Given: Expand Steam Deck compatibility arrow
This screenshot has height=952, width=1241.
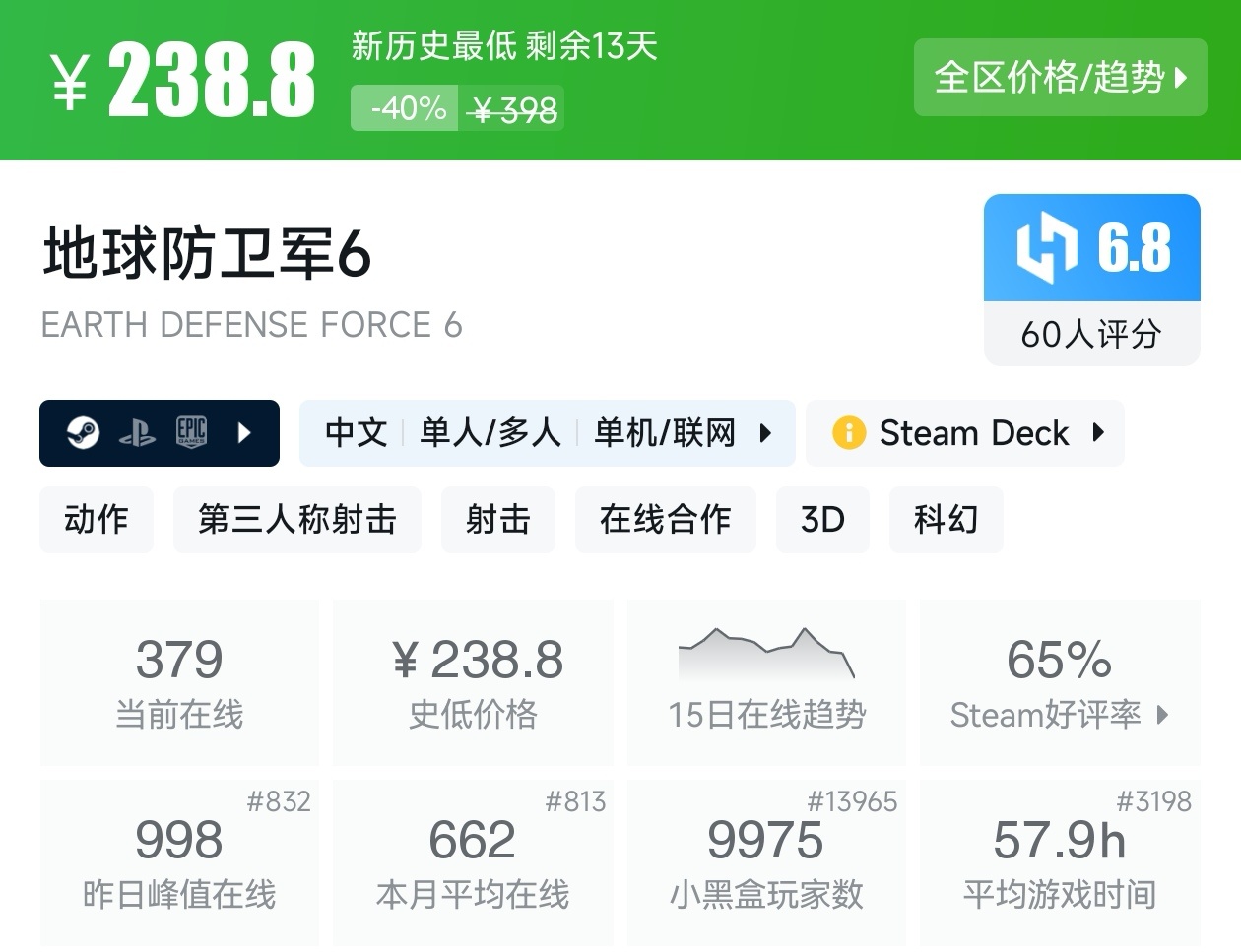Looking at the screenshot, I should pyautogui.click(x=1098, y=433).
